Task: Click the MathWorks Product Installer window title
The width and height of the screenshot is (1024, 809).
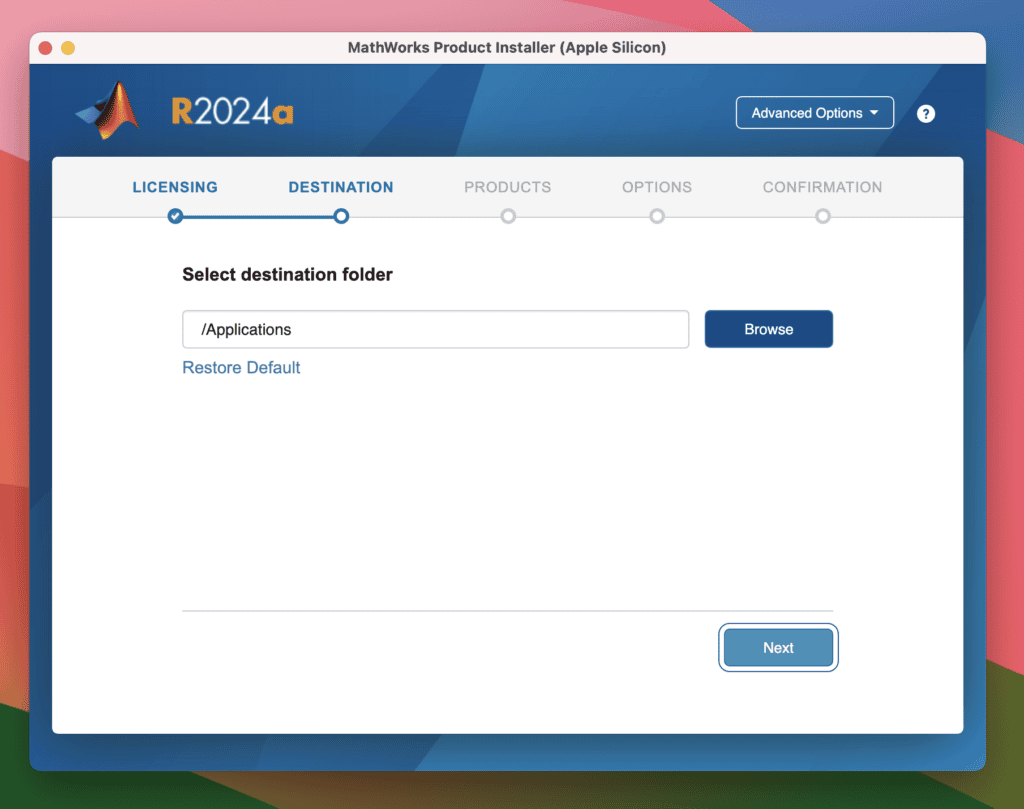Action: point(507,48)
